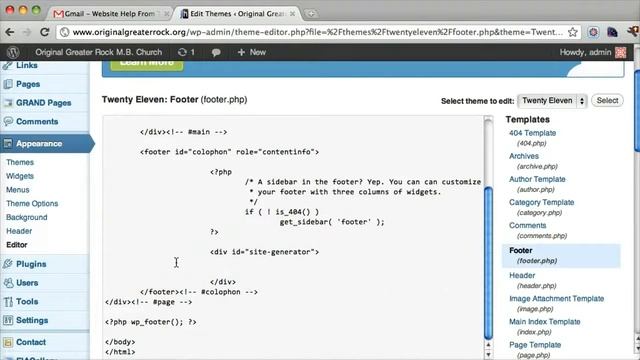The height and width of the screenshot is (360, 640).
Task: Click the get_sidebar( 'footer' ) code line
Action: point(332,222)
